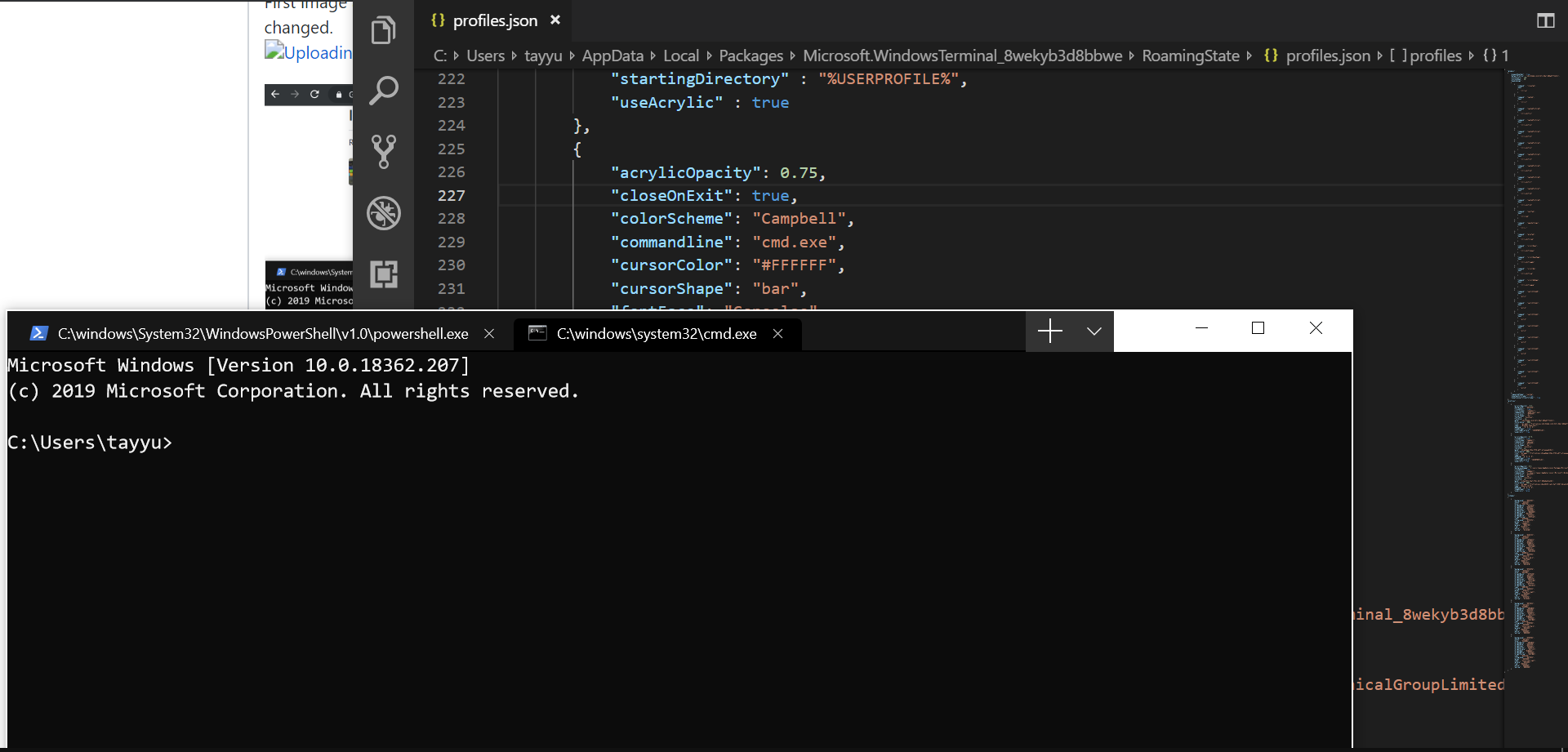Expand the RoamingState breadcrumb item
Viewport: 1568px width, 752px height.
pyautogui.click(x=1191, y=56)
